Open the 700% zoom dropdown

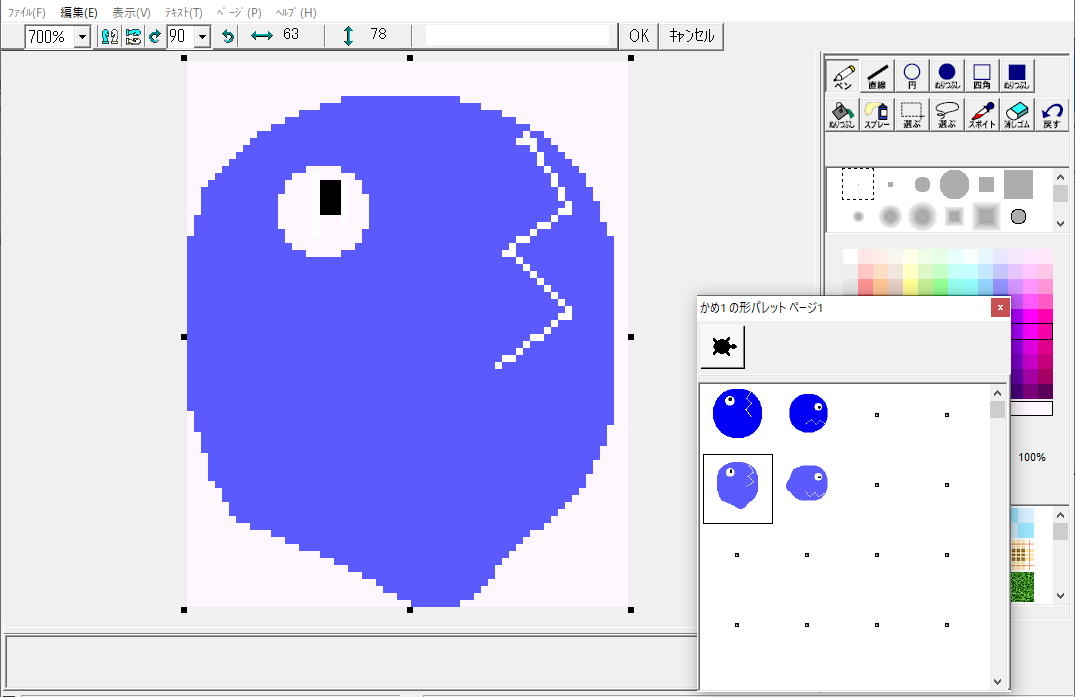click(82, 36)
